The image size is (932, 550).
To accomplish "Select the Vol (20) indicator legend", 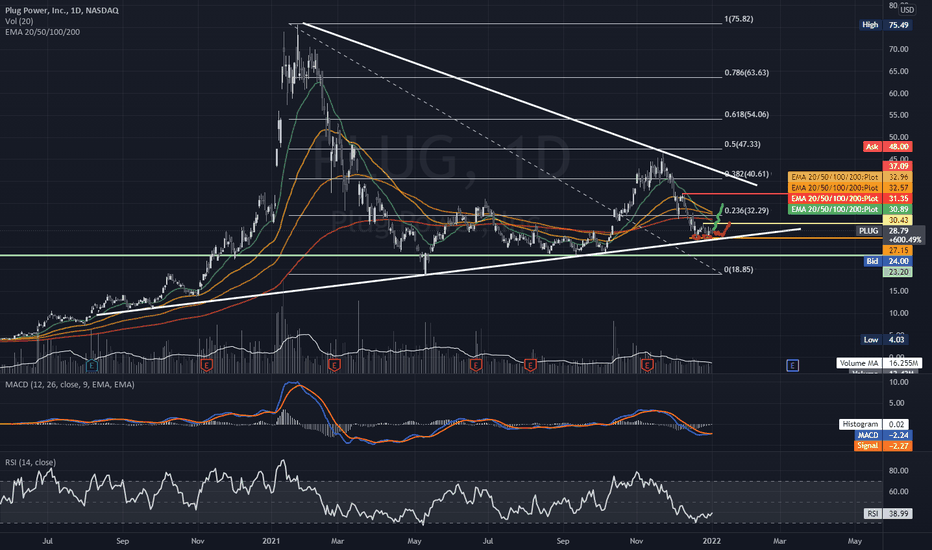I will (19, 21).
